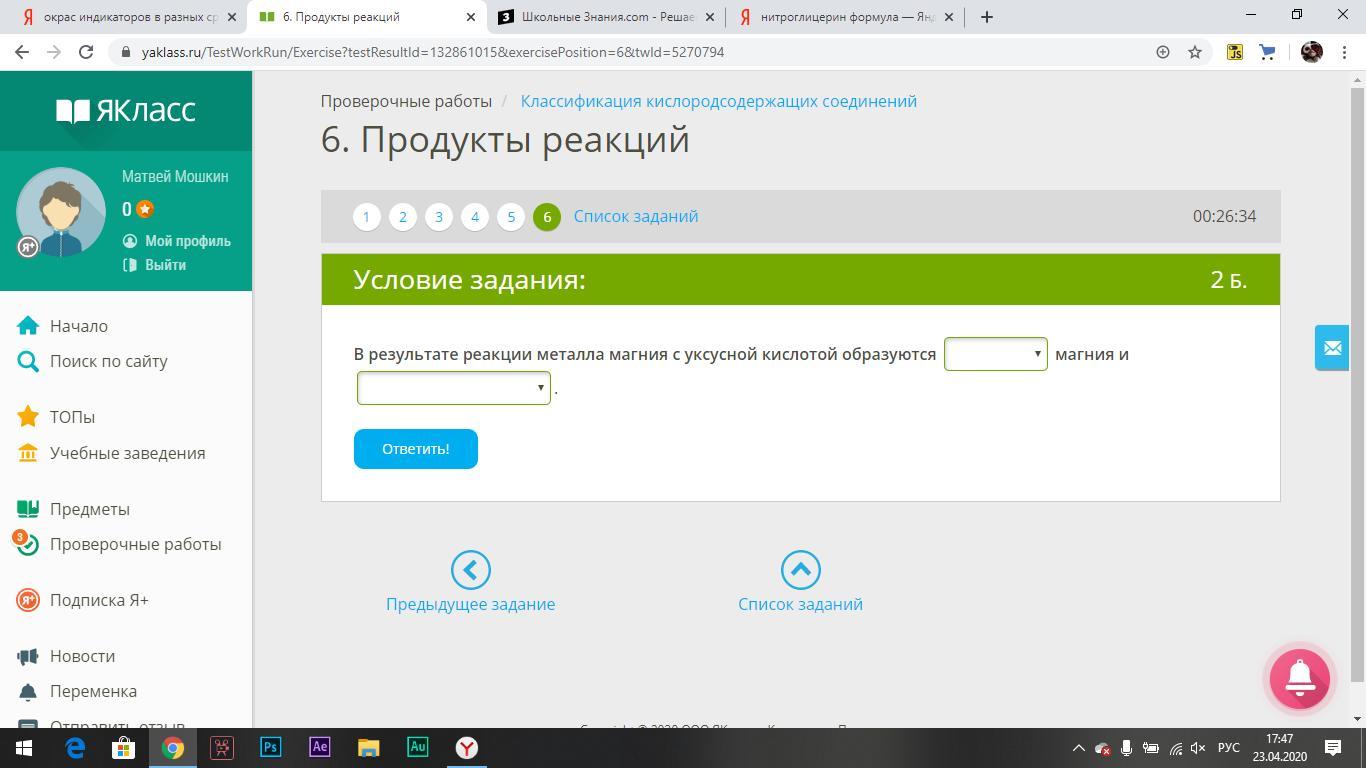Click the Предыдущее задание link
1366x768 pixels.
[470, 604]
